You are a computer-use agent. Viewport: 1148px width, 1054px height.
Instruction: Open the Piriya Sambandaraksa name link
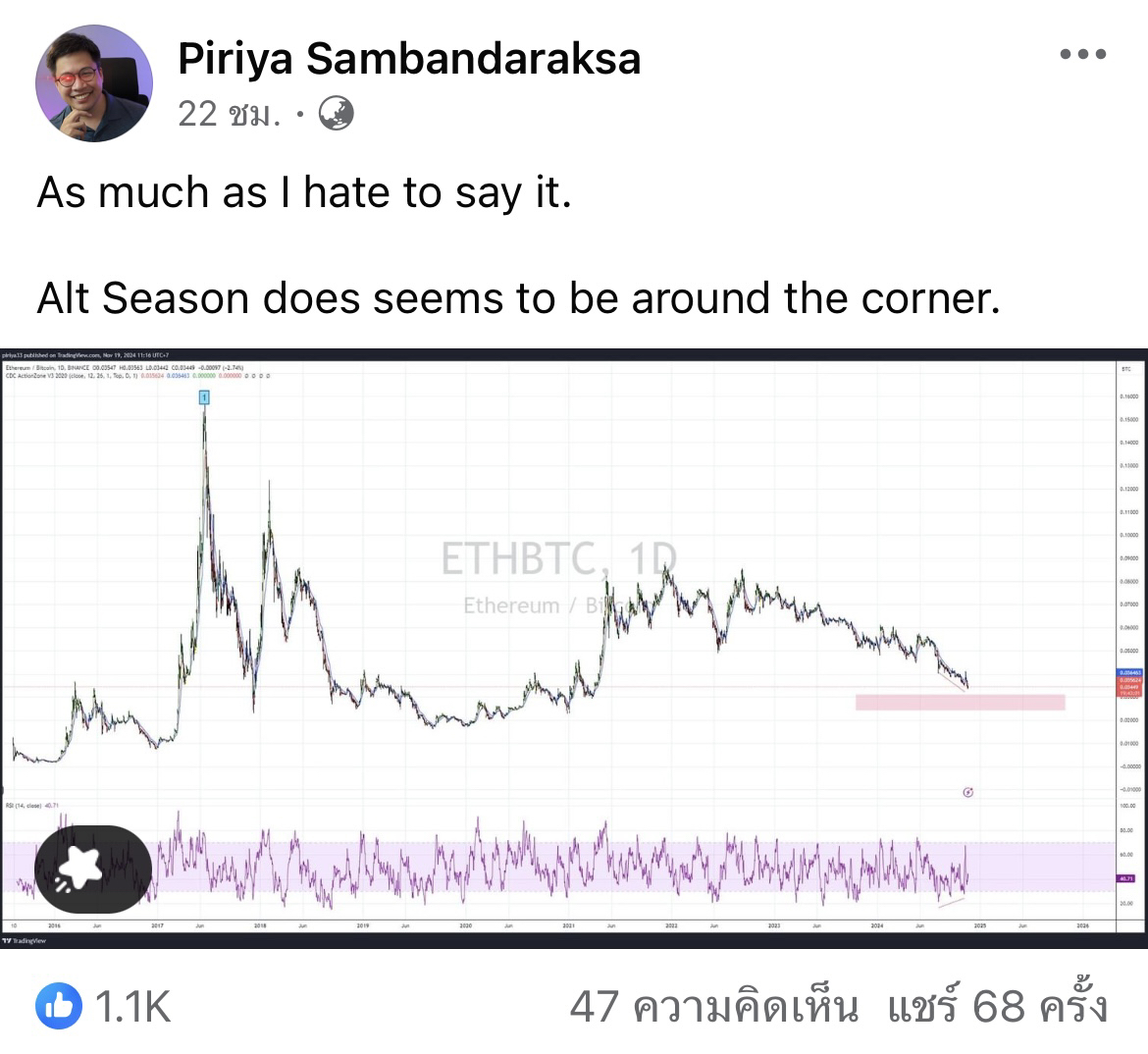click(x=409, y=59)
